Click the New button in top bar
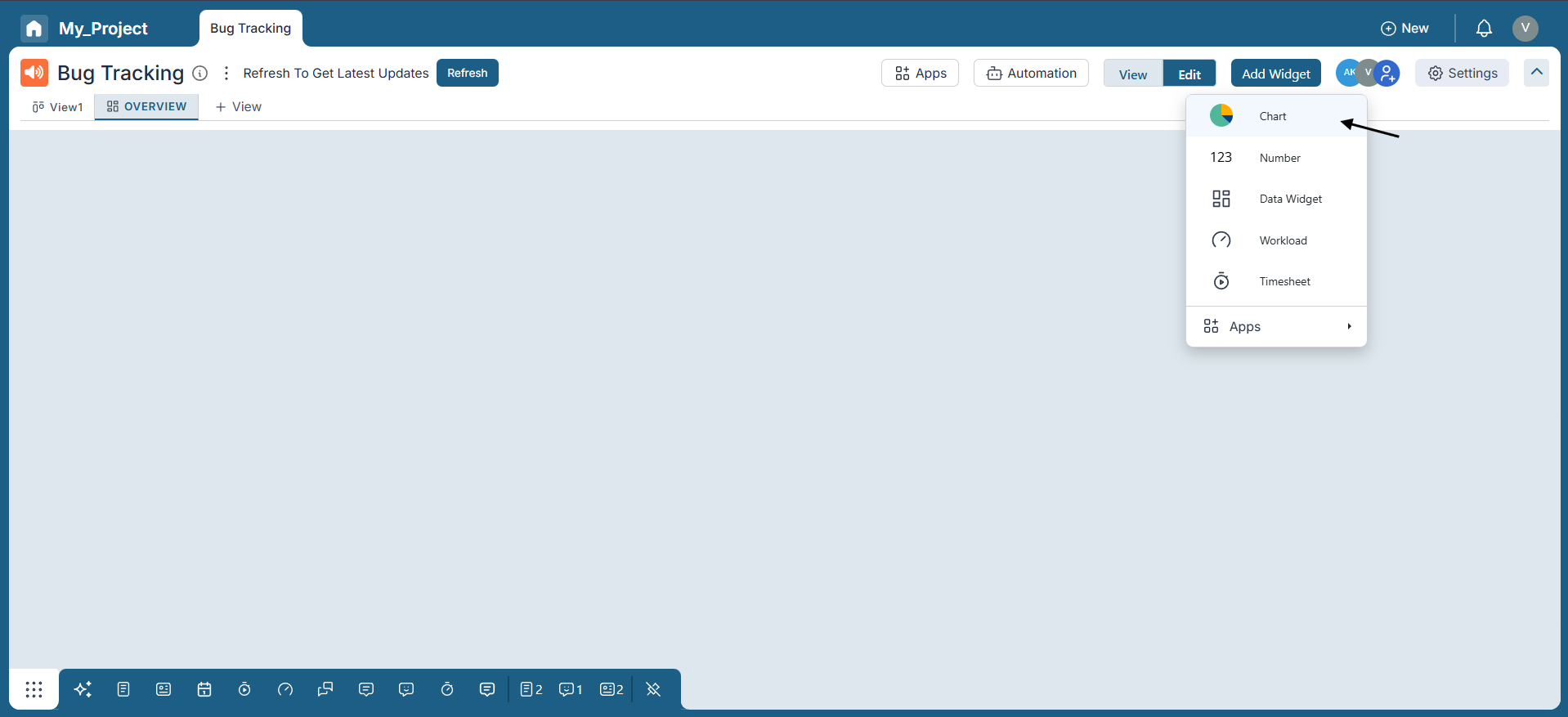 (1404, 29)
